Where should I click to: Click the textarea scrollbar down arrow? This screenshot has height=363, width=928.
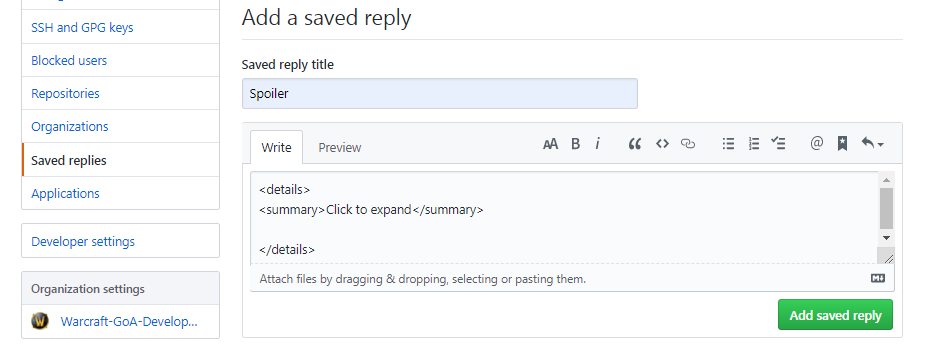tap(886, 237)
